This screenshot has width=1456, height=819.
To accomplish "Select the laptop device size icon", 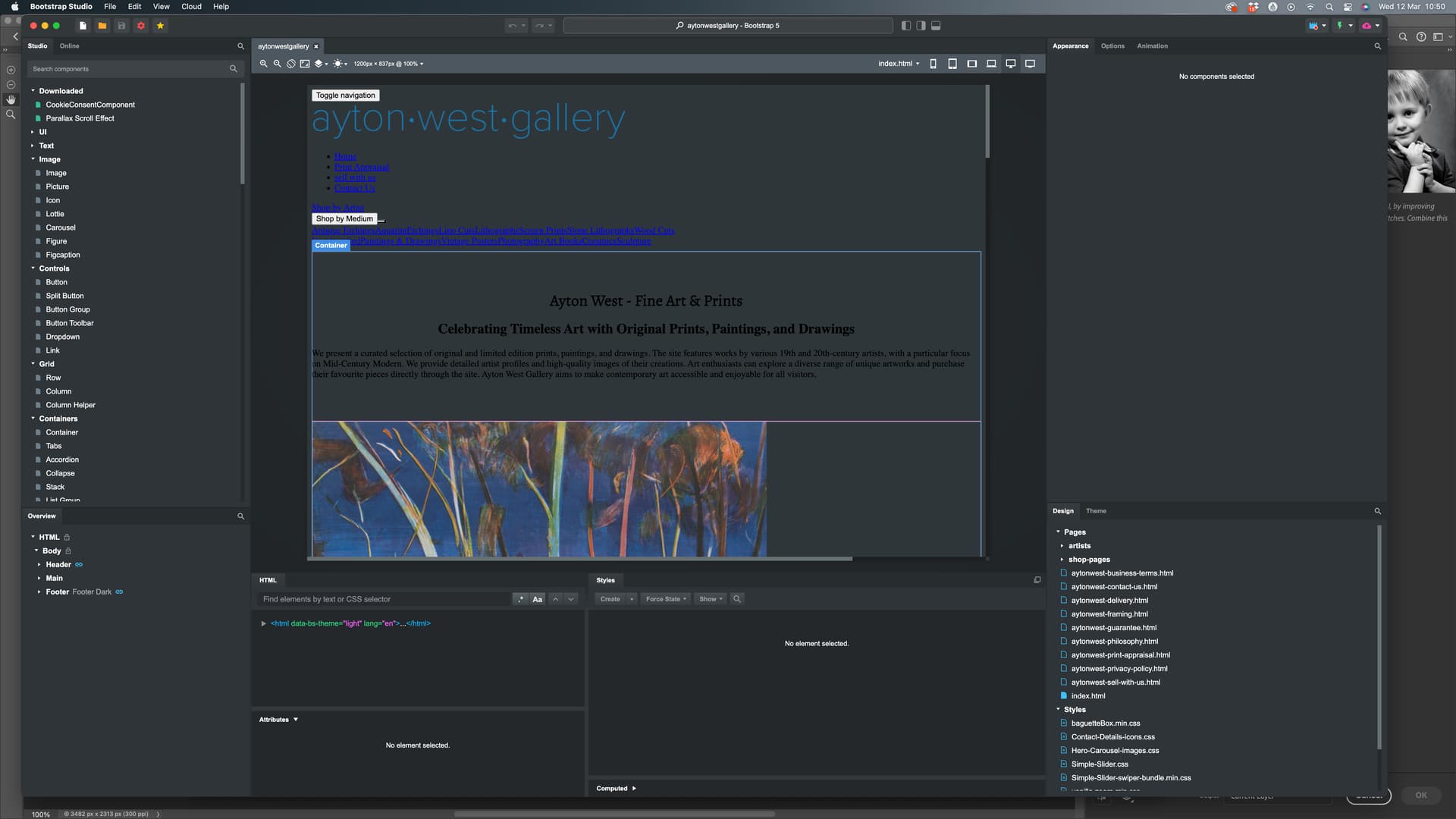I will (991, 64).
